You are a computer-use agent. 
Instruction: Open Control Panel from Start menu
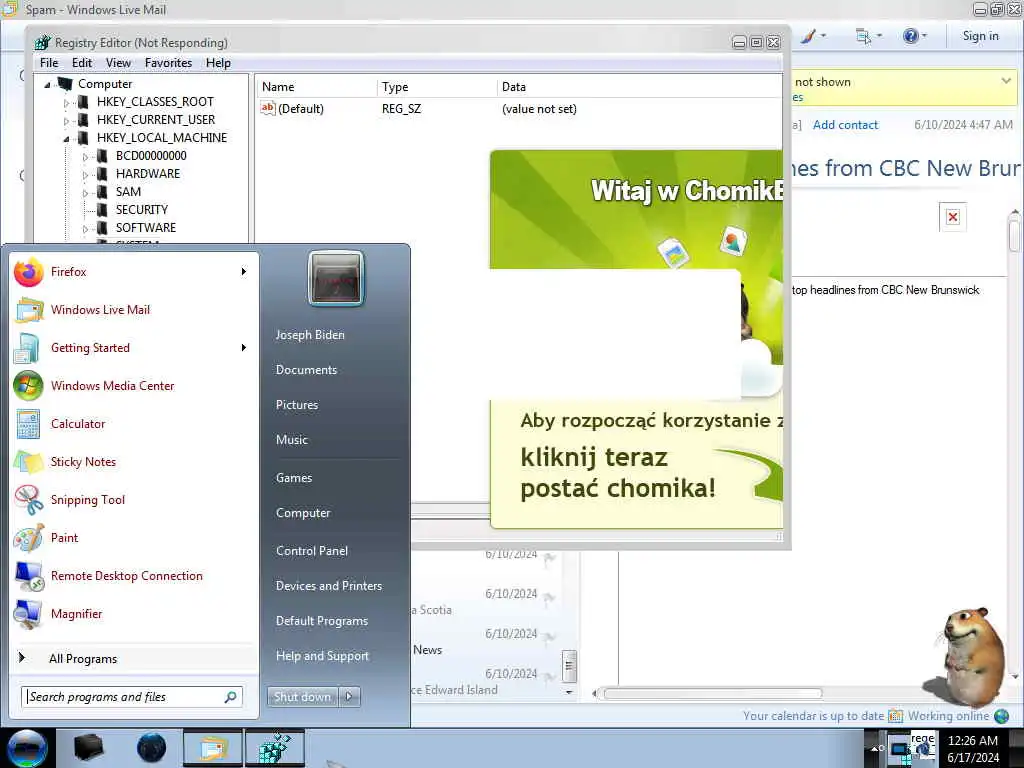coord(312,551)
